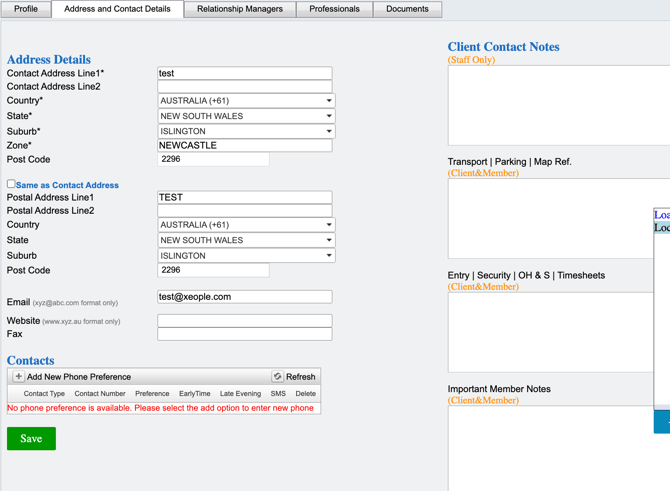
Task: Click the red No phone preference message
Action: [161, 408]
